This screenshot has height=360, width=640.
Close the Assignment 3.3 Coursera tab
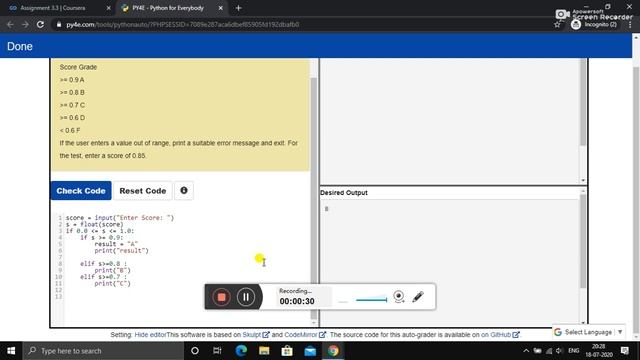point(109,8)
